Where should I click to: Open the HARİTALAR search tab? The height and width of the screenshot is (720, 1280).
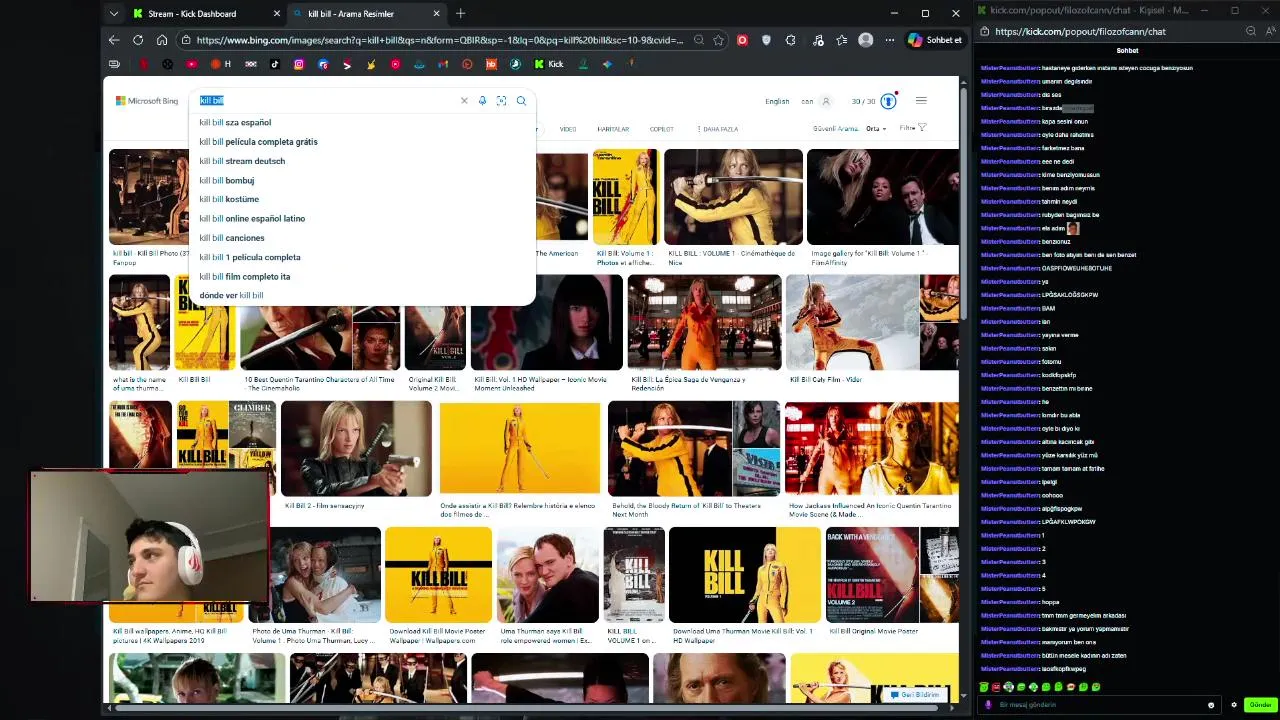pos(613,129)
